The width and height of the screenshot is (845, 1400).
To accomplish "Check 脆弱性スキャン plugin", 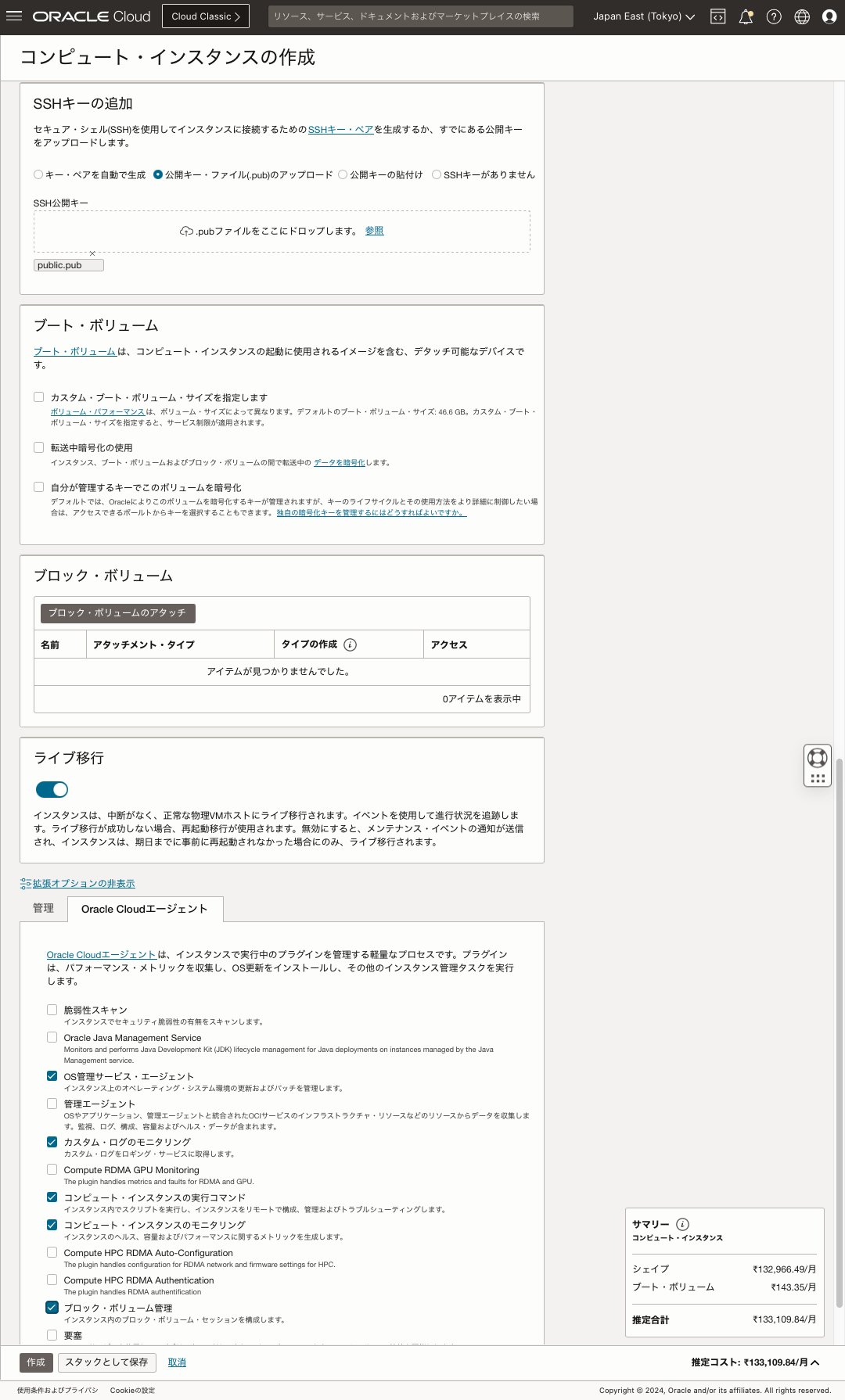I will point(52,1010).
